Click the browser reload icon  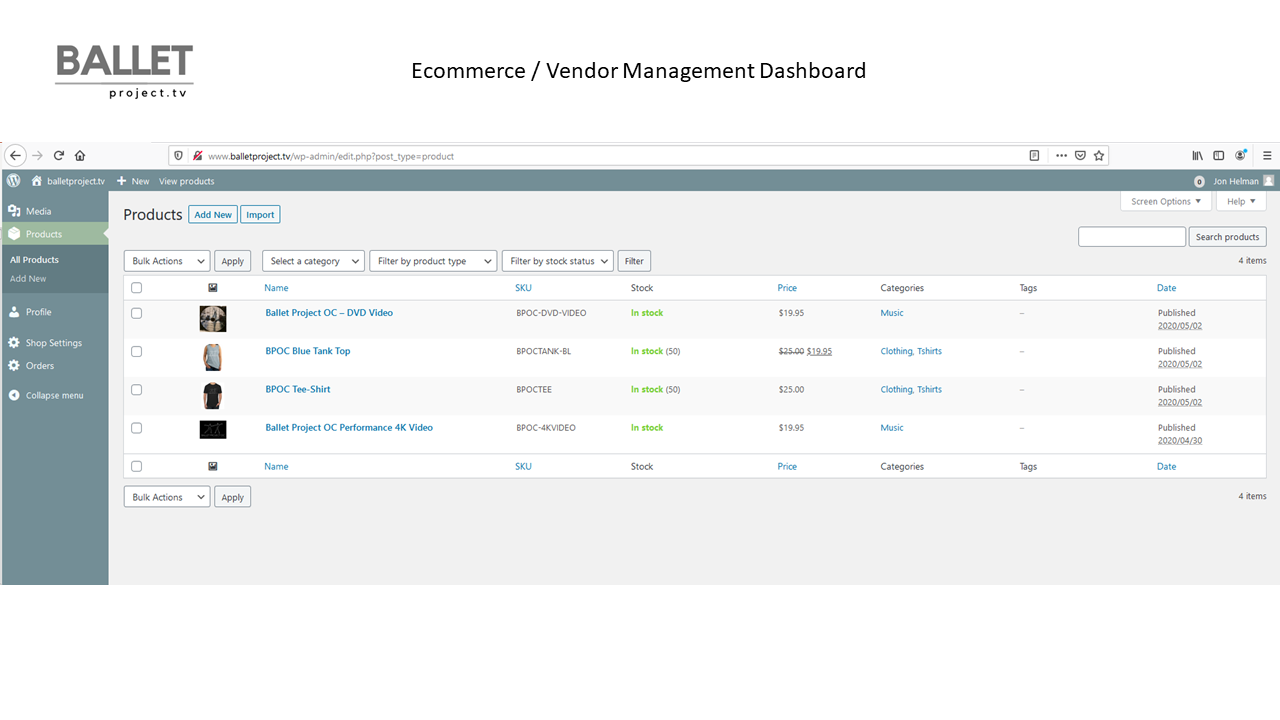click(59, 156)
